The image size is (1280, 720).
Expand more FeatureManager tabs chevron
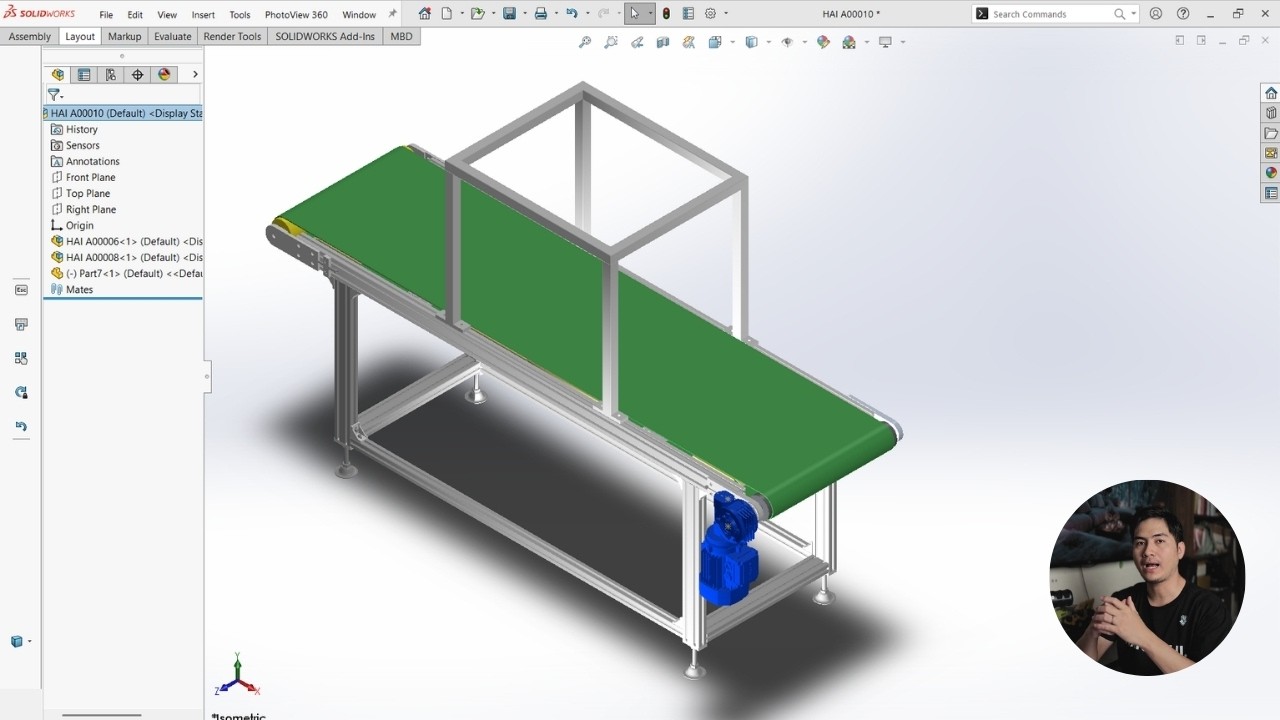pos(195,74)
